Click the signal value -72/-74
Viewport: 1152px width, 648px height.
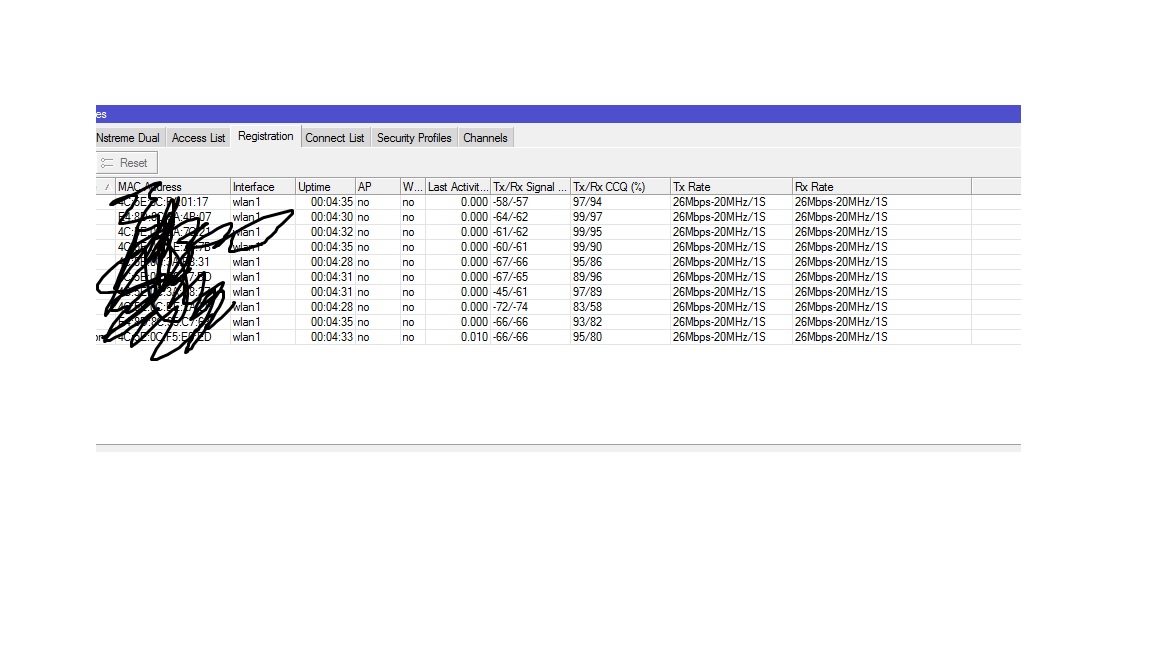pos(510,307)
